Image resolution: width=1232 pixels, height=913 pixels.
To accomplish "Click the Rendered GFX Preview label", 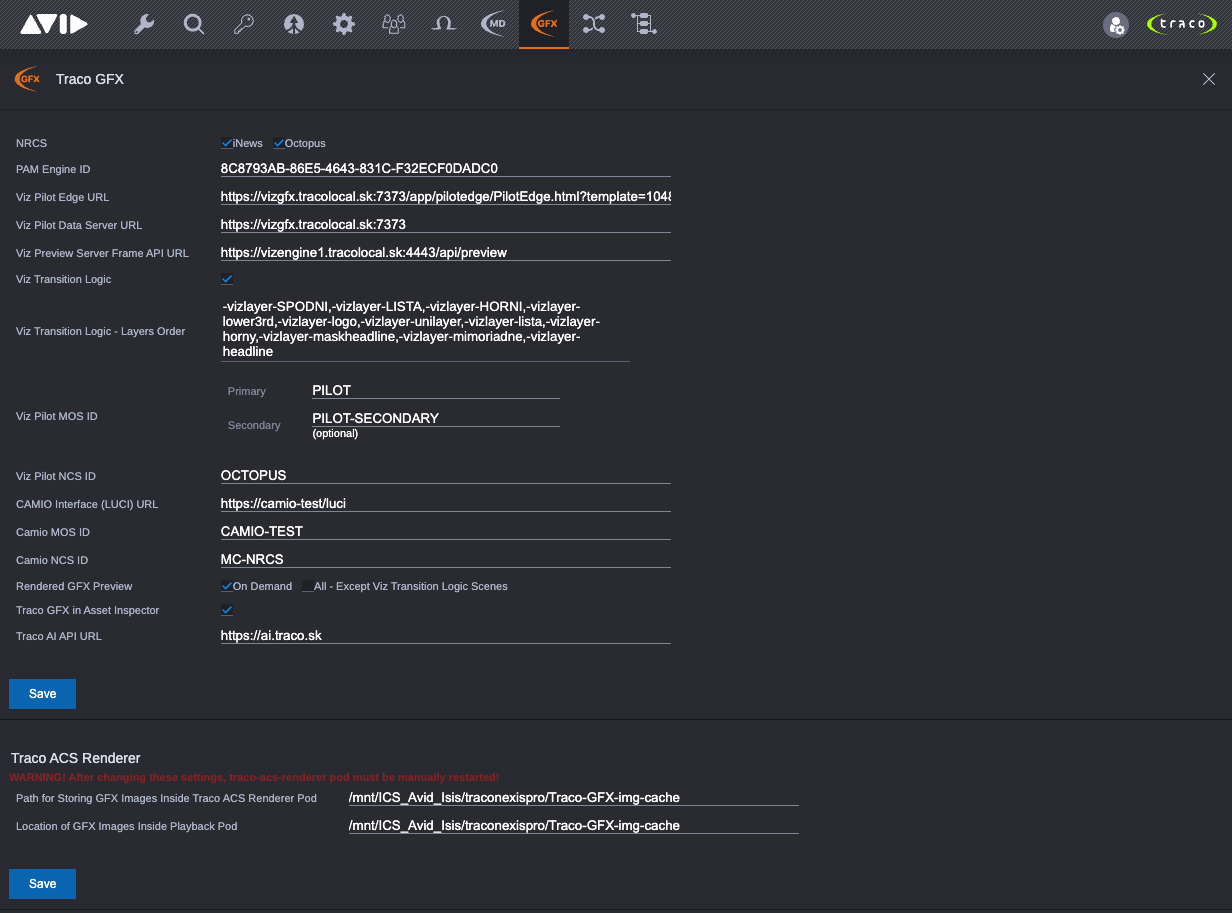I will (x=74, y=586).
